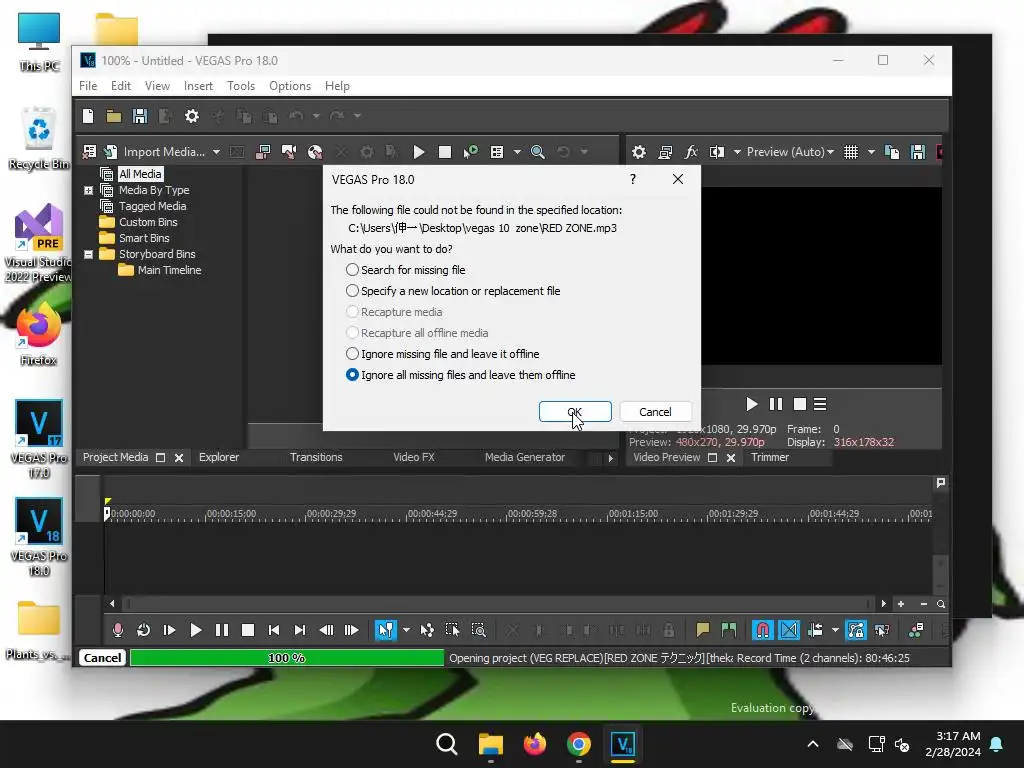Confirm the dialog with OK
Viewport: 1024px width, 768px height.
pyautogui.click(x=575, y=411)
